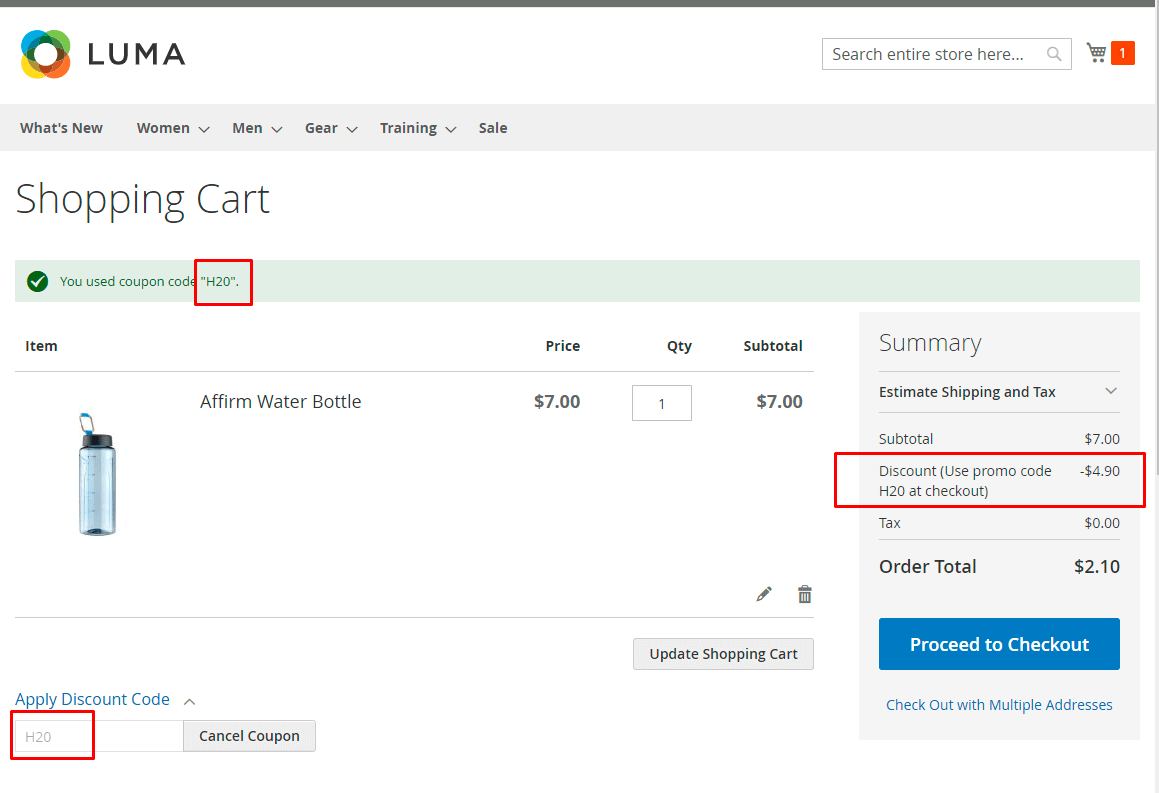The width and height of the screenshot is (1159, 793).
Task: Click the green success checkmark icon
Action: pos(37,281)
